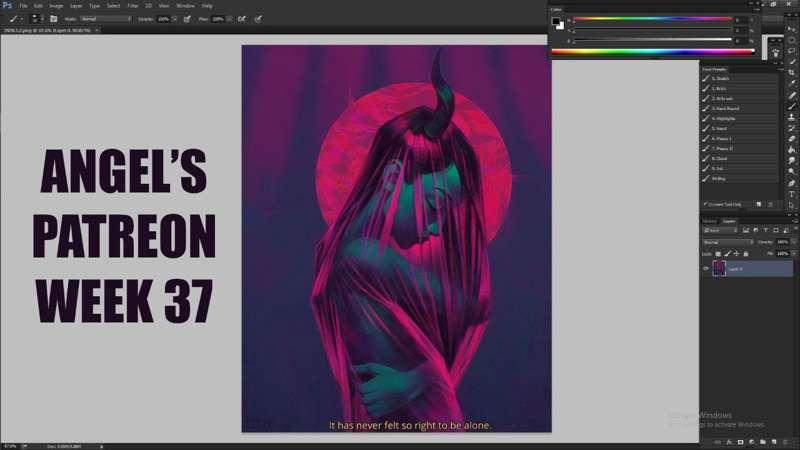
Task: Select the last tool preset in the list
Action: point(740,179)
